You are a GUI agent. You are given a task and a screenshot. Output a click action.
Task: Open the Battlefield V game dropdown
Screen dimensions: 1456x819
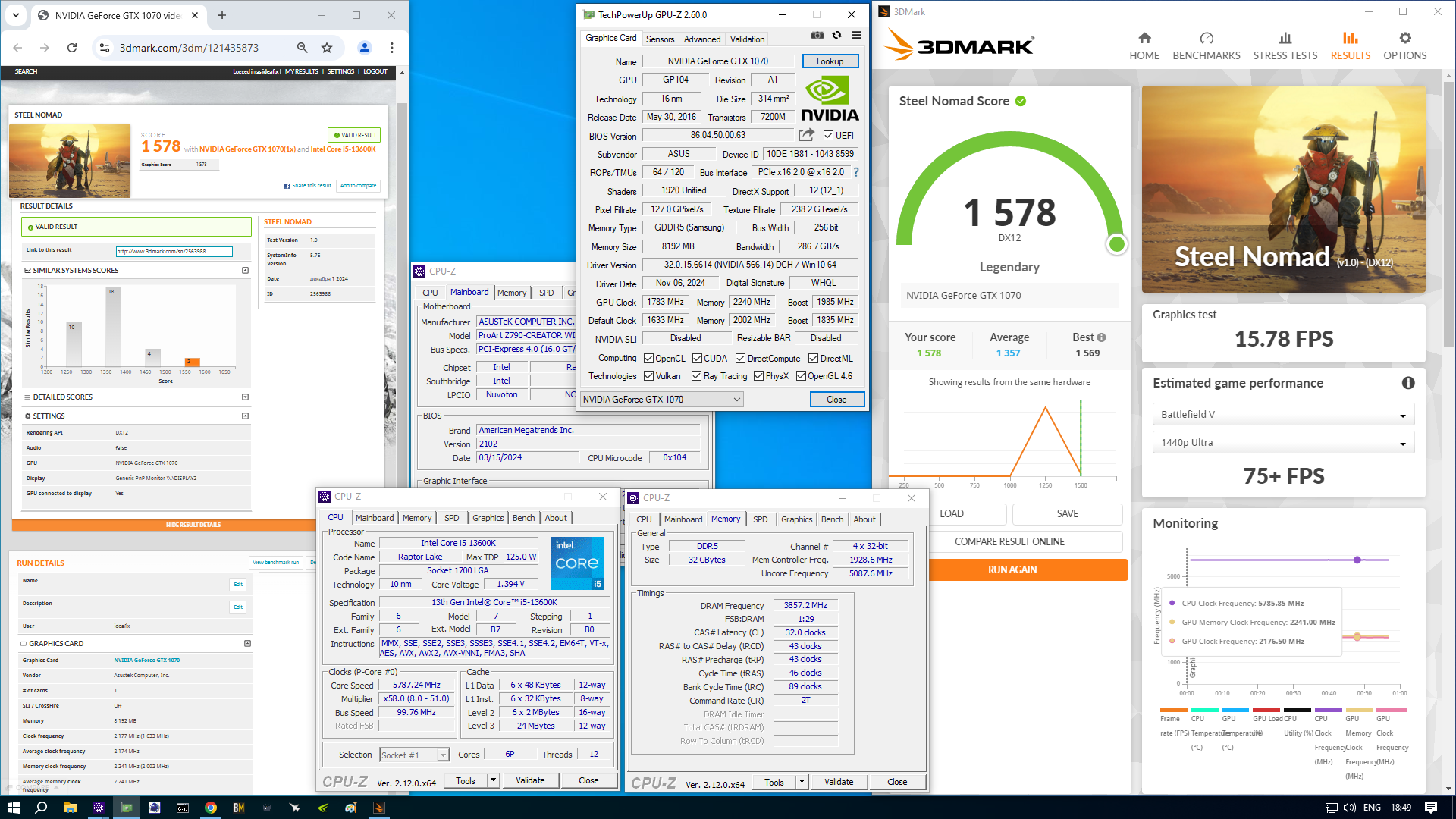[1283, 415]
